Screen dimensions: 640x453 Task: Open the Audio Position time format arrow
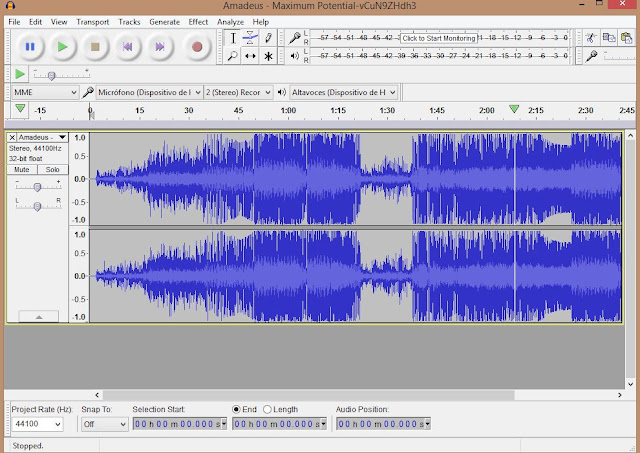[x=427, y=424]
